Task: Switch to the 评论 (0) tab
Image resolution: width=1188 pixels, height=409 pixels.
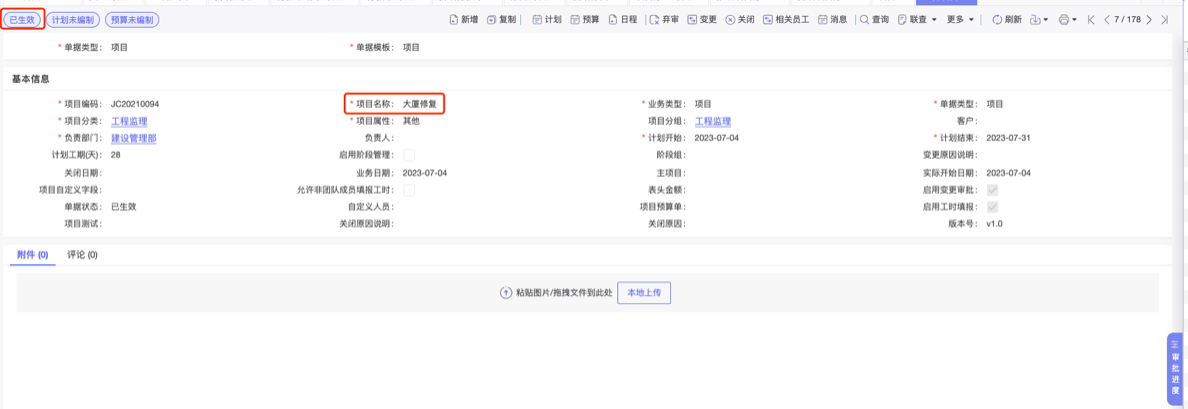Action: coord(82,255)
